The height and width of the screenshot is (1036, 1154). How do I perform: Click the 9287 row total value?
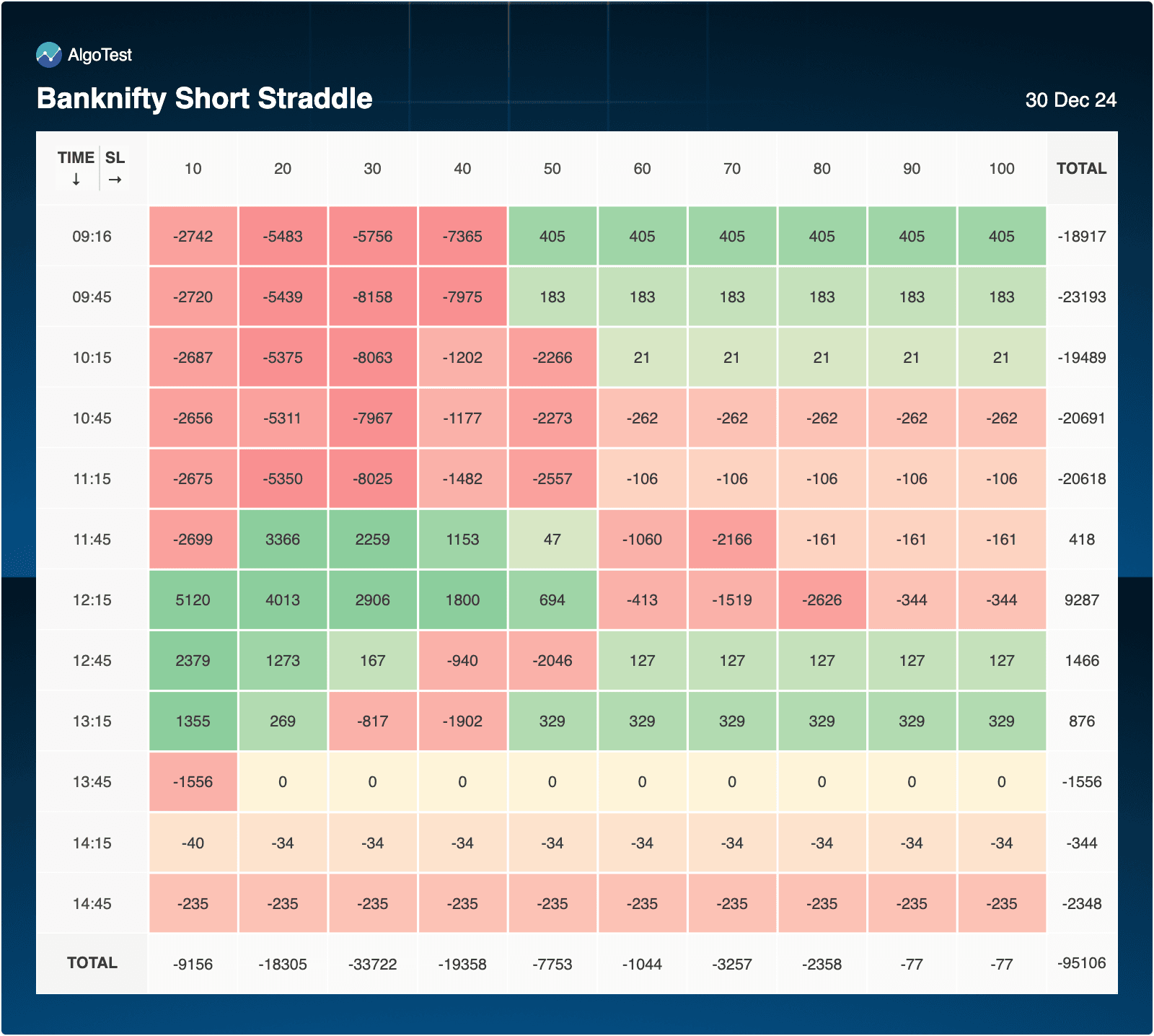point(1081,600)
